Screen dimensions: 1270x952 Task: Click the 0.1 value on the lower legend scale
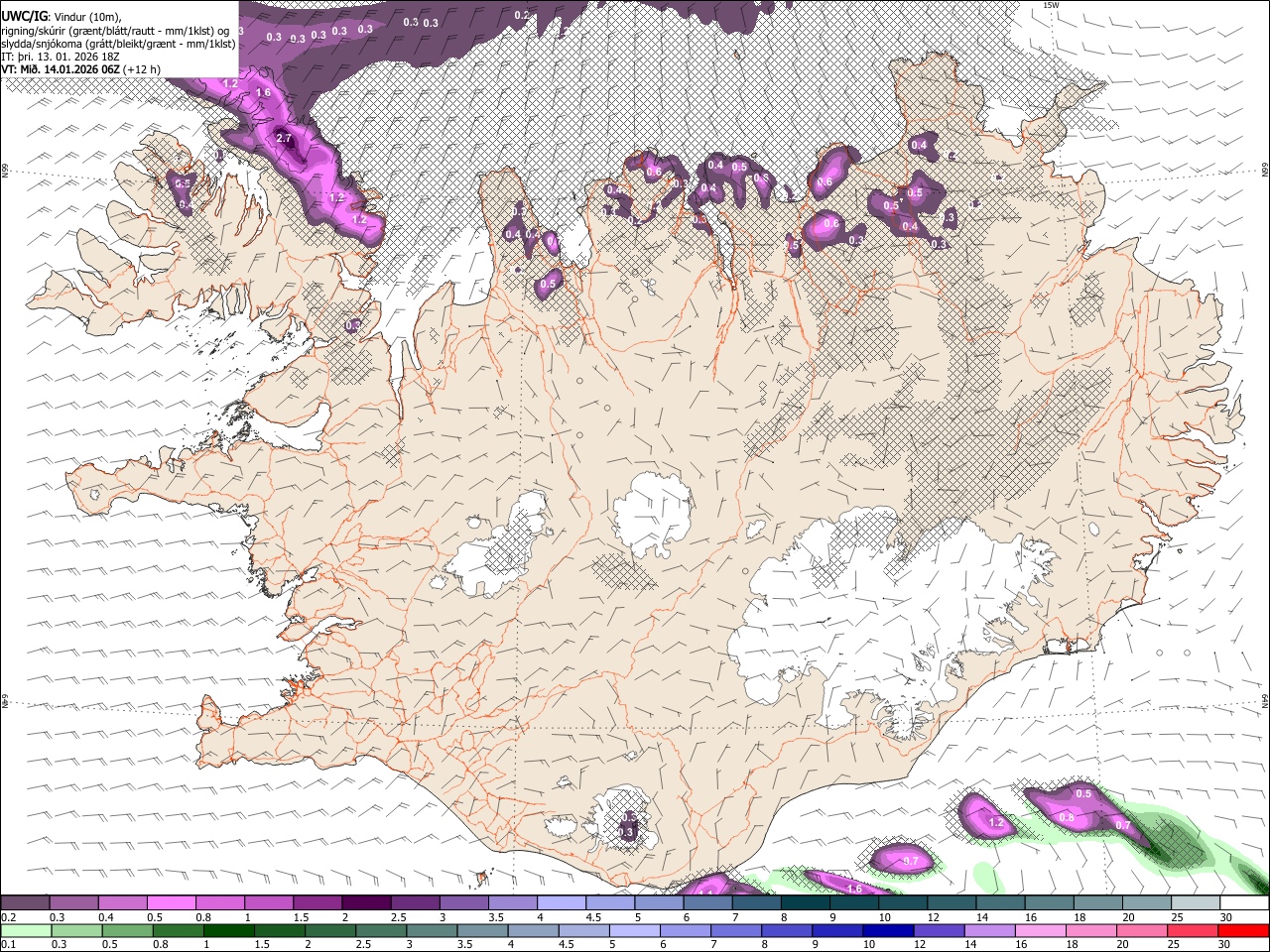click(x=9, y=945)
